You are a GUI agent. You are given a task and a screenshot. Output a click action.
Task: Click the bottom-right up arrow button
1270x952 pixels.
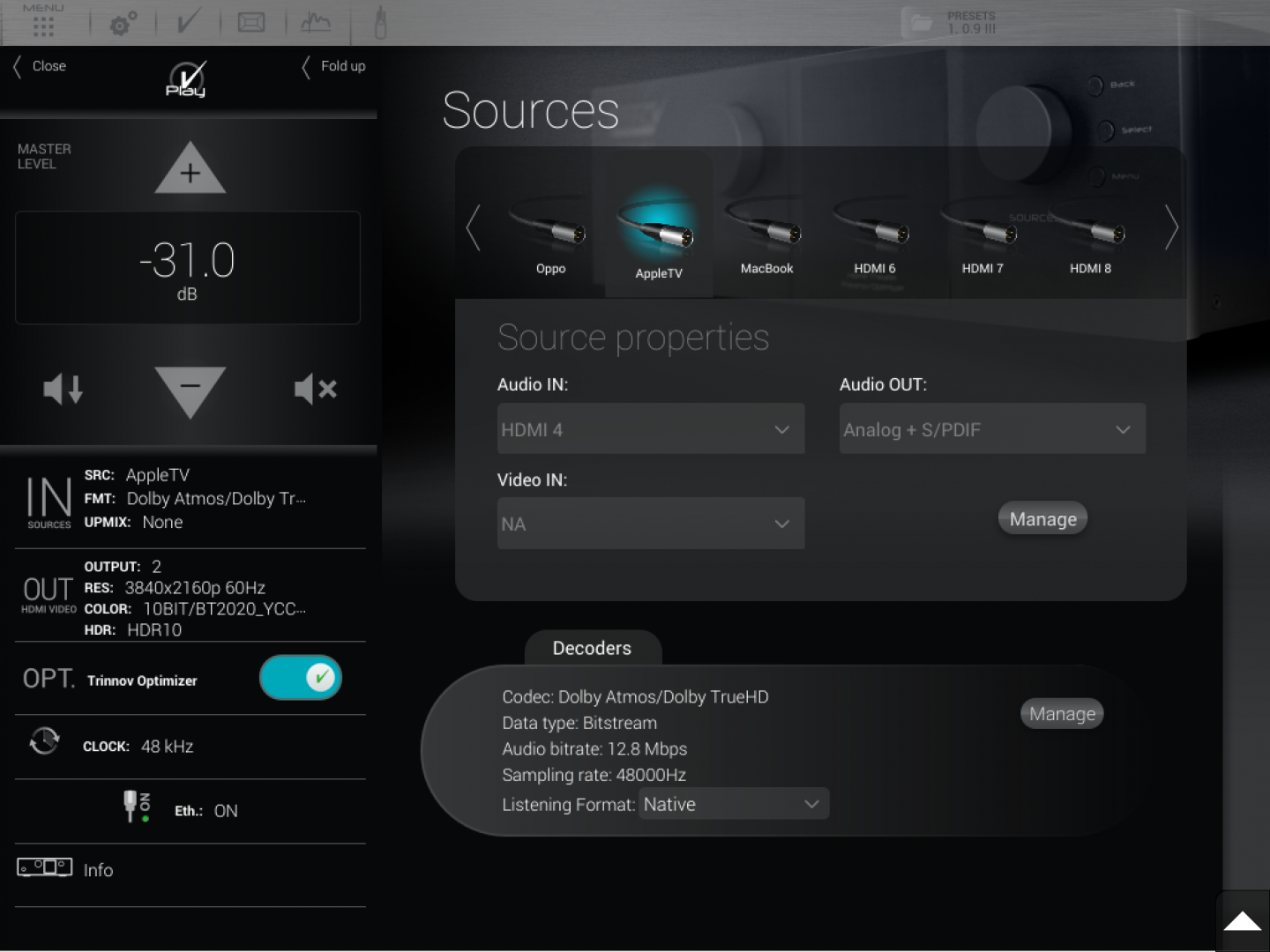(x=1243, y=922)
